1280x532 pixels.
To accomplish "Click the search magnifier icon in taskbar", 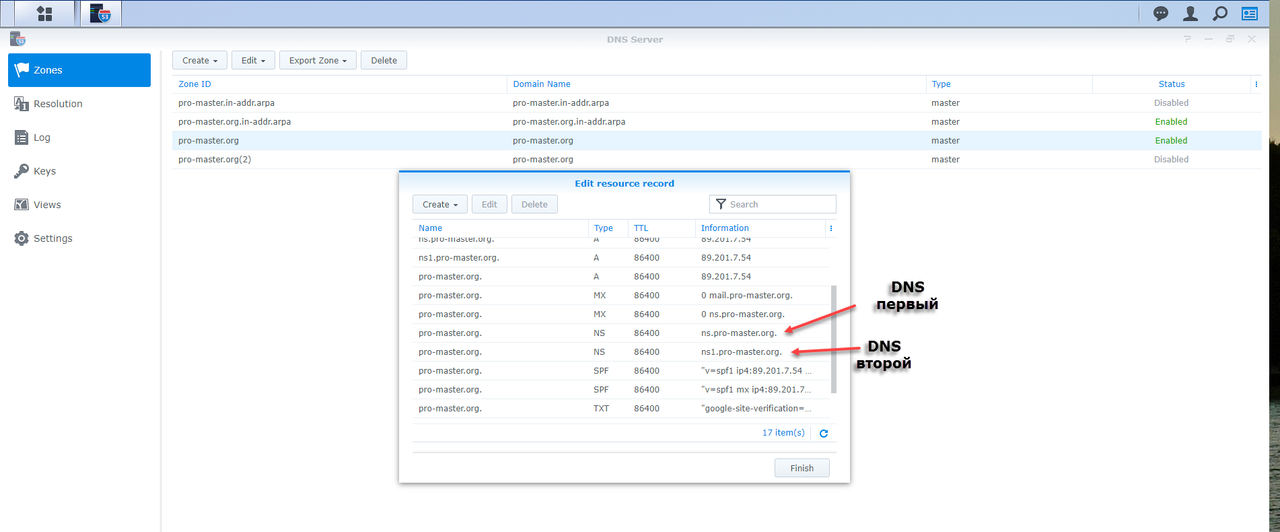I will 1219,13.
